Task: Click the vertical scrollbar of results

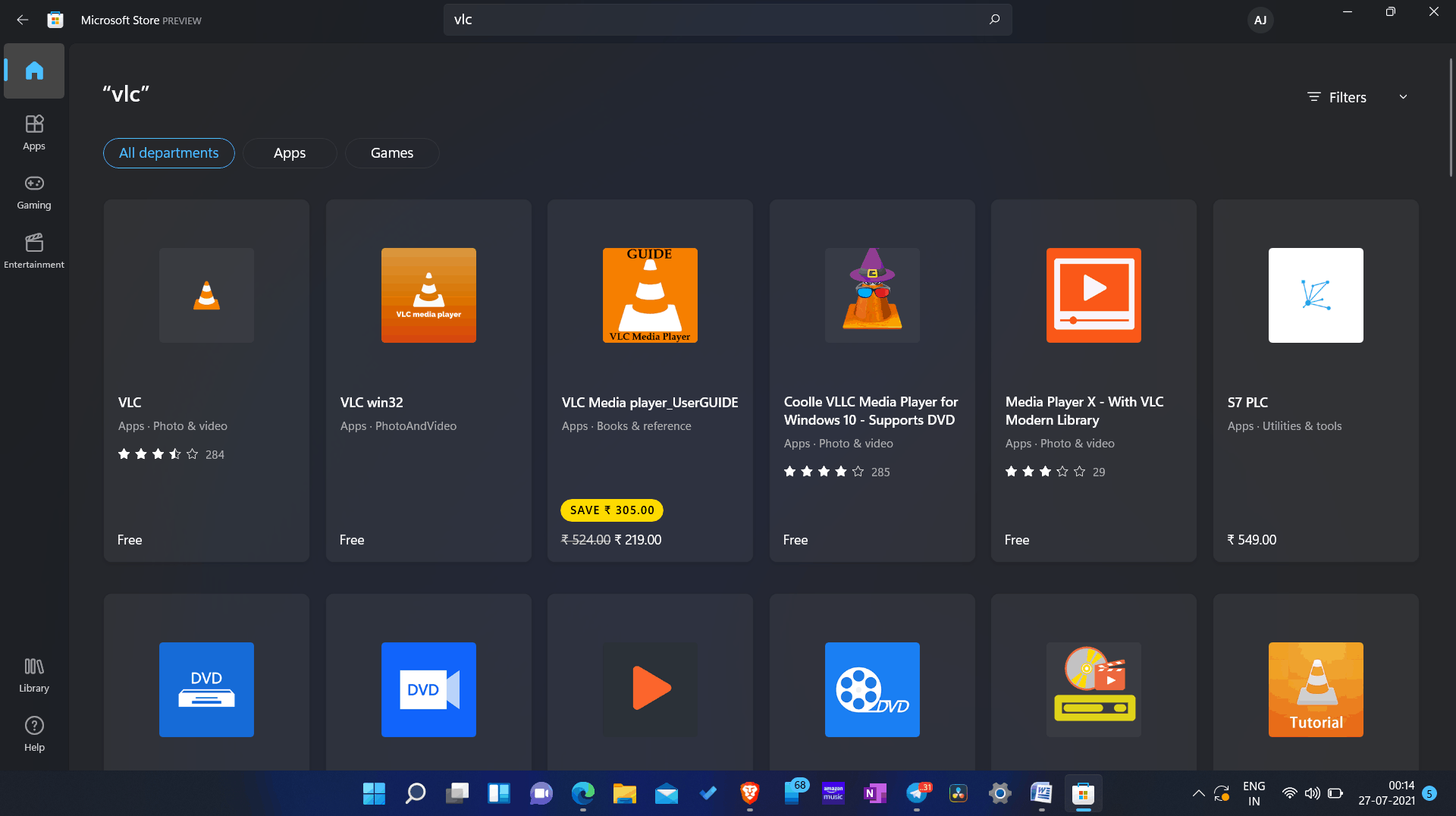Action: tap(1451, 118)
